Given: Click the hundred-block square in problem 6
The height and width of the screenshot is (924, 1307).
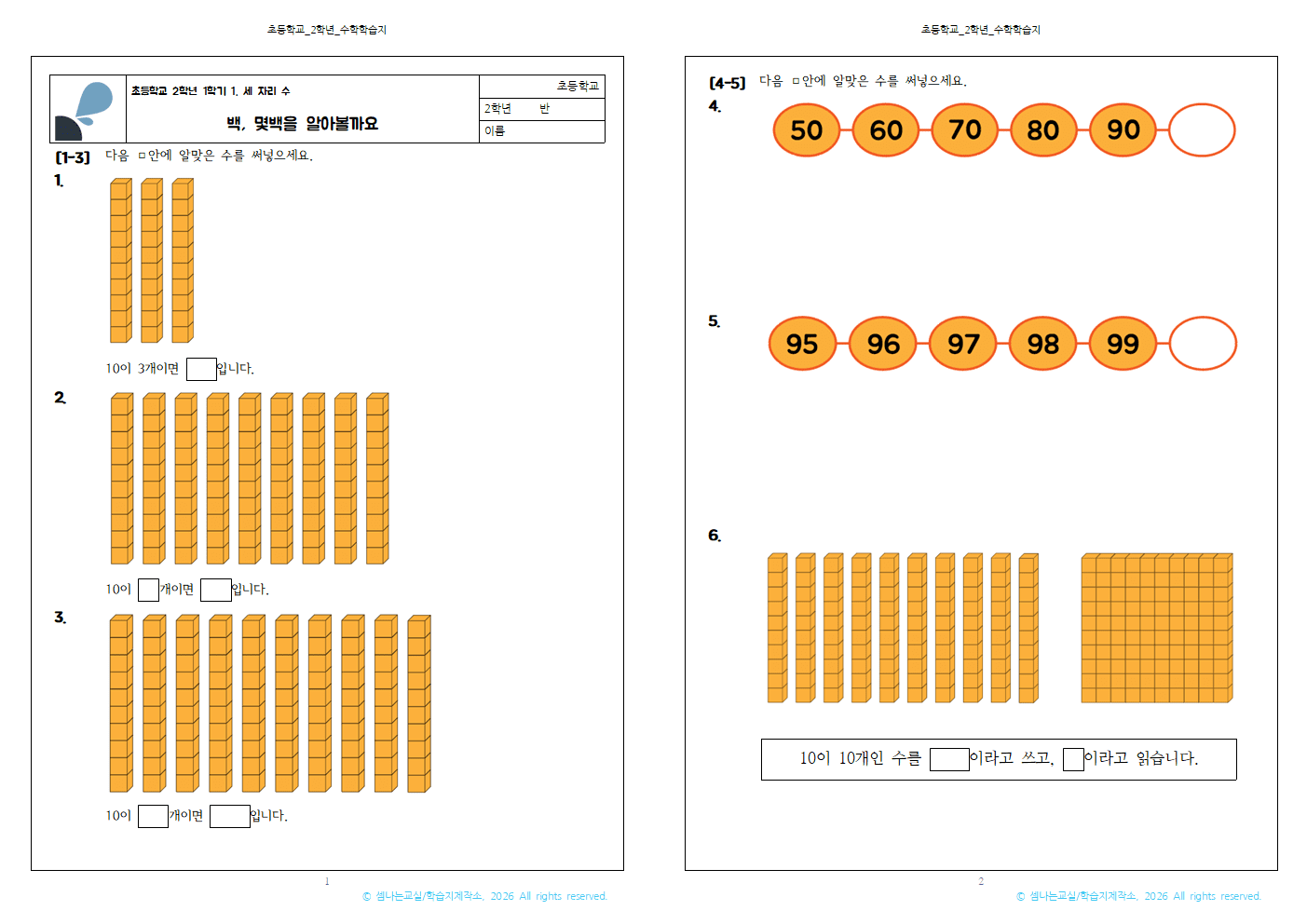Looking at the screenshot, I should pyautogui.click(x=1156, y=628).
